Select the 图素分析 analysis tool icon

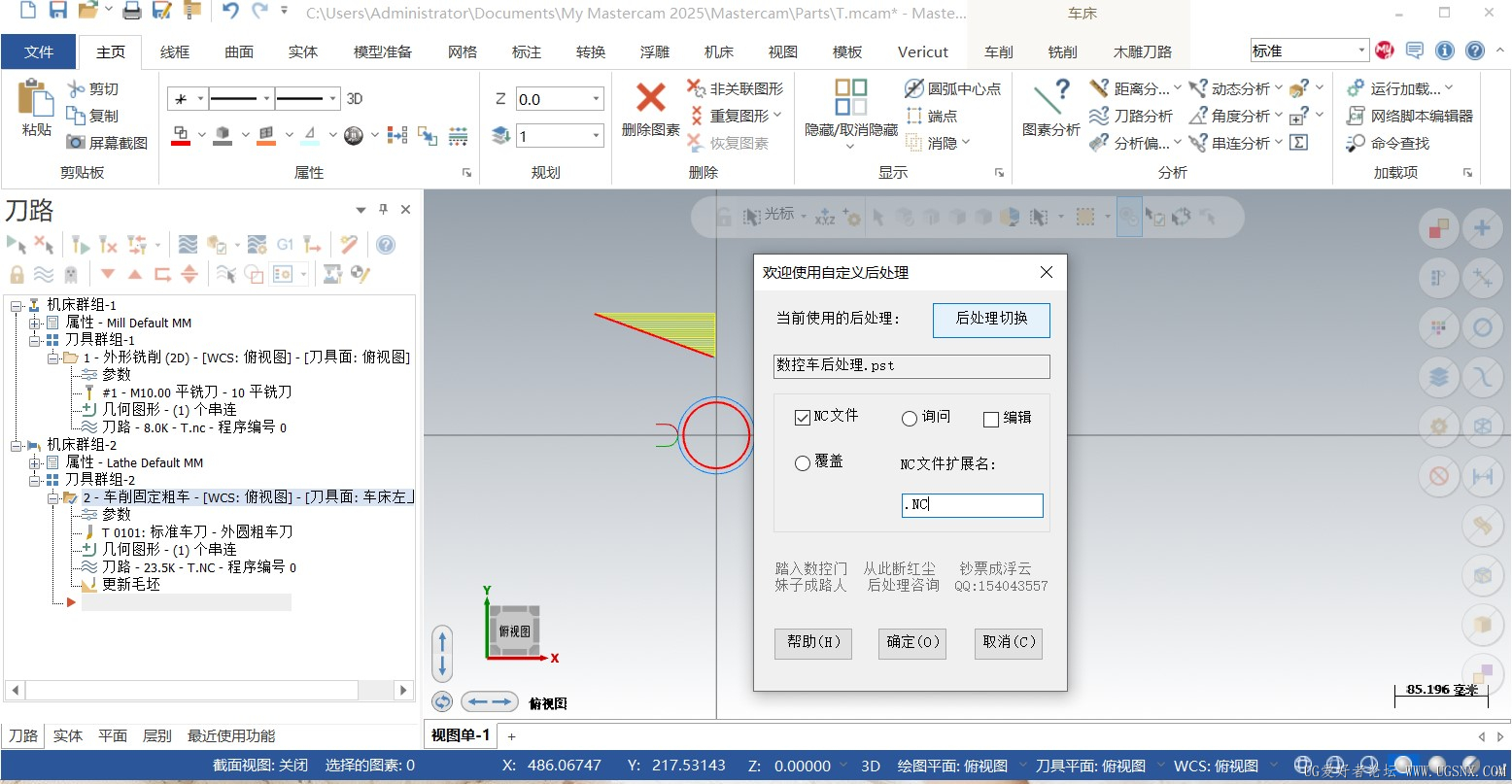coord(1051,97)
